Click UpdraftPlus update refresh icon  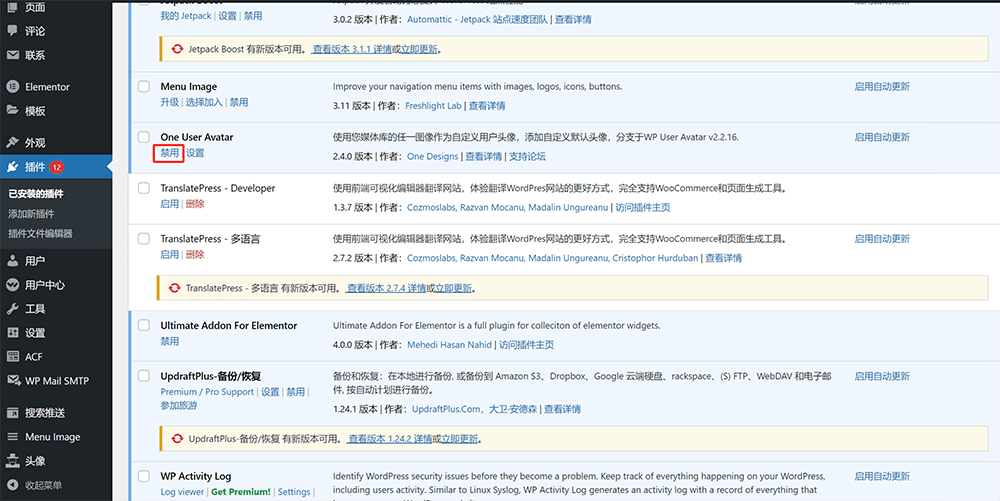pos(177,439)
